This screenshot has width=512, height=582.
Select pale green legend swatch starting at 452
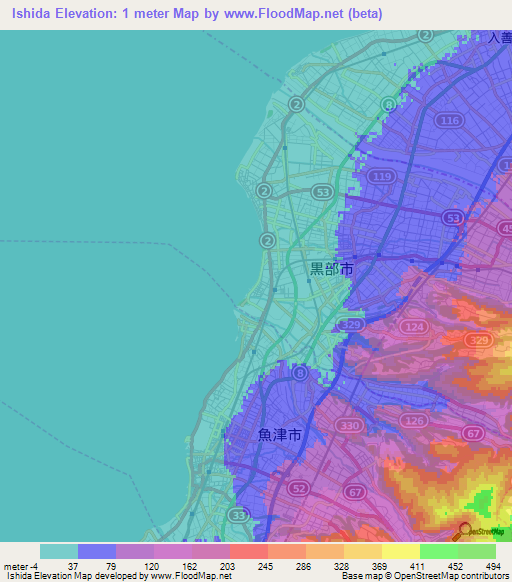[477, 551]
